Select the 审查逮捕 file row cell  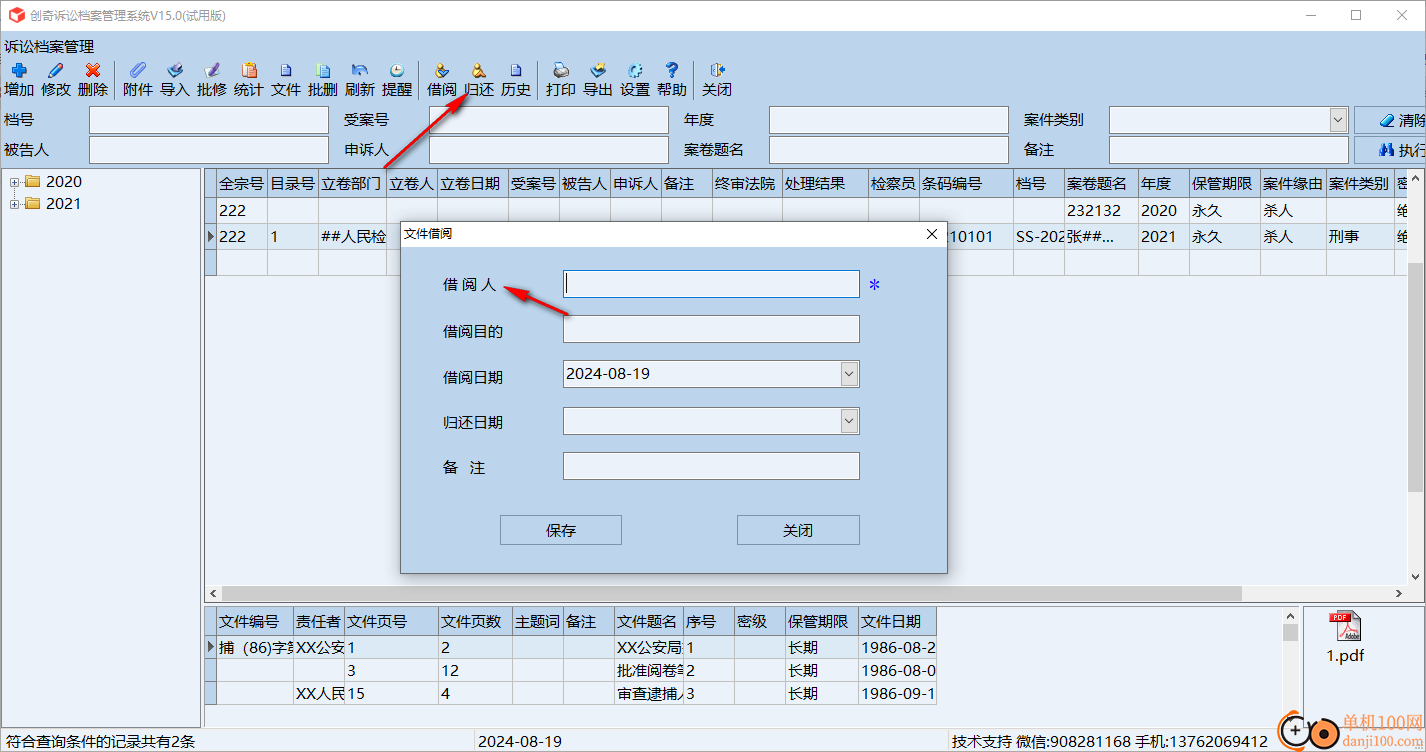tap(648, 693)
